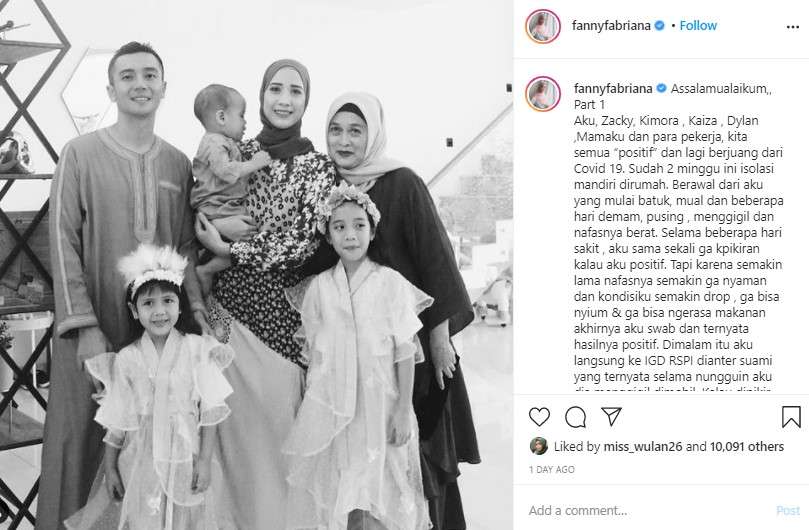This screenshot has height=530, width=809.
Task: View the 10,091 others who liked
Action: [x=747, y=446]
